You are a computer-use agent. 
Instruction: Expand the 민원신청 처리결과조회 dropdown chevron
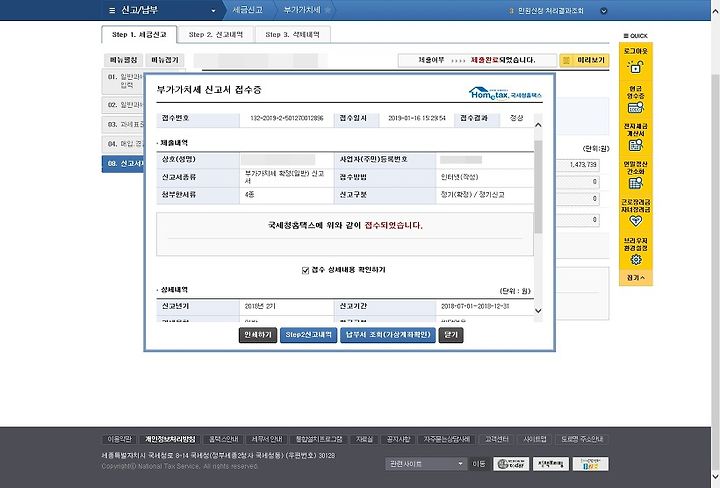coord(604,11)
